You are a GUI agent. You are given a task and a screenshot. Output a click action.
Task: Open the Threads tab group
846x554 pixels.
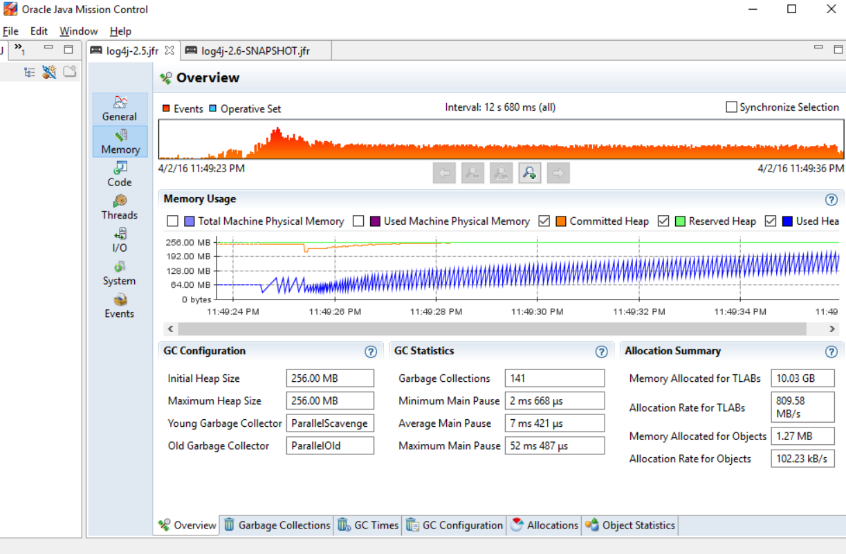pyautogui.click(x=120, y=207)
